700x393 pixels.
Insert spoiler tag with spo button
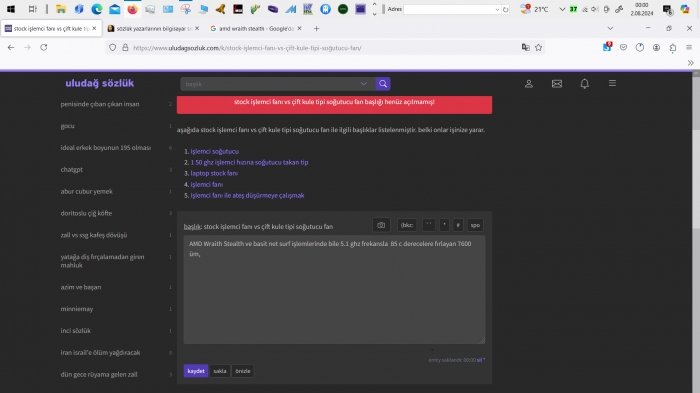coord(475,225)
